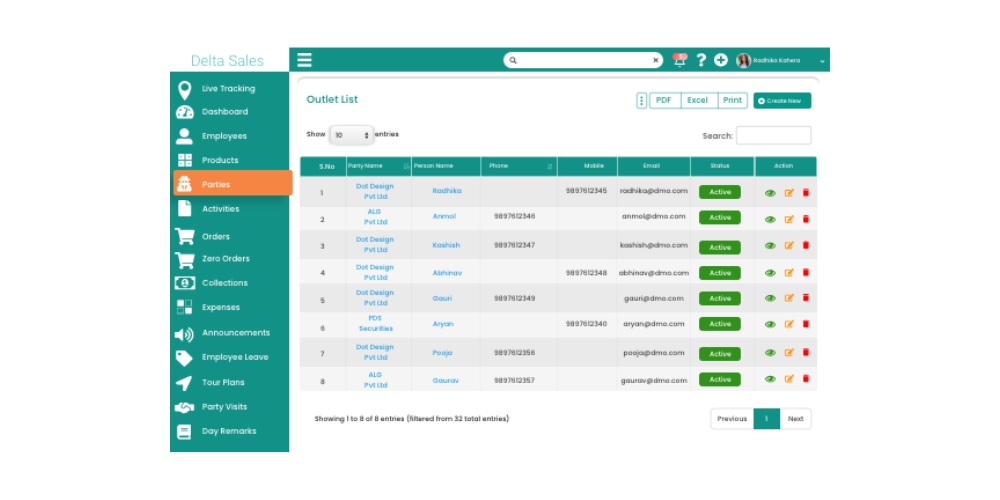Go to Previous page
This screenshot has height=500, width=1000.
(x=732, y=419)
